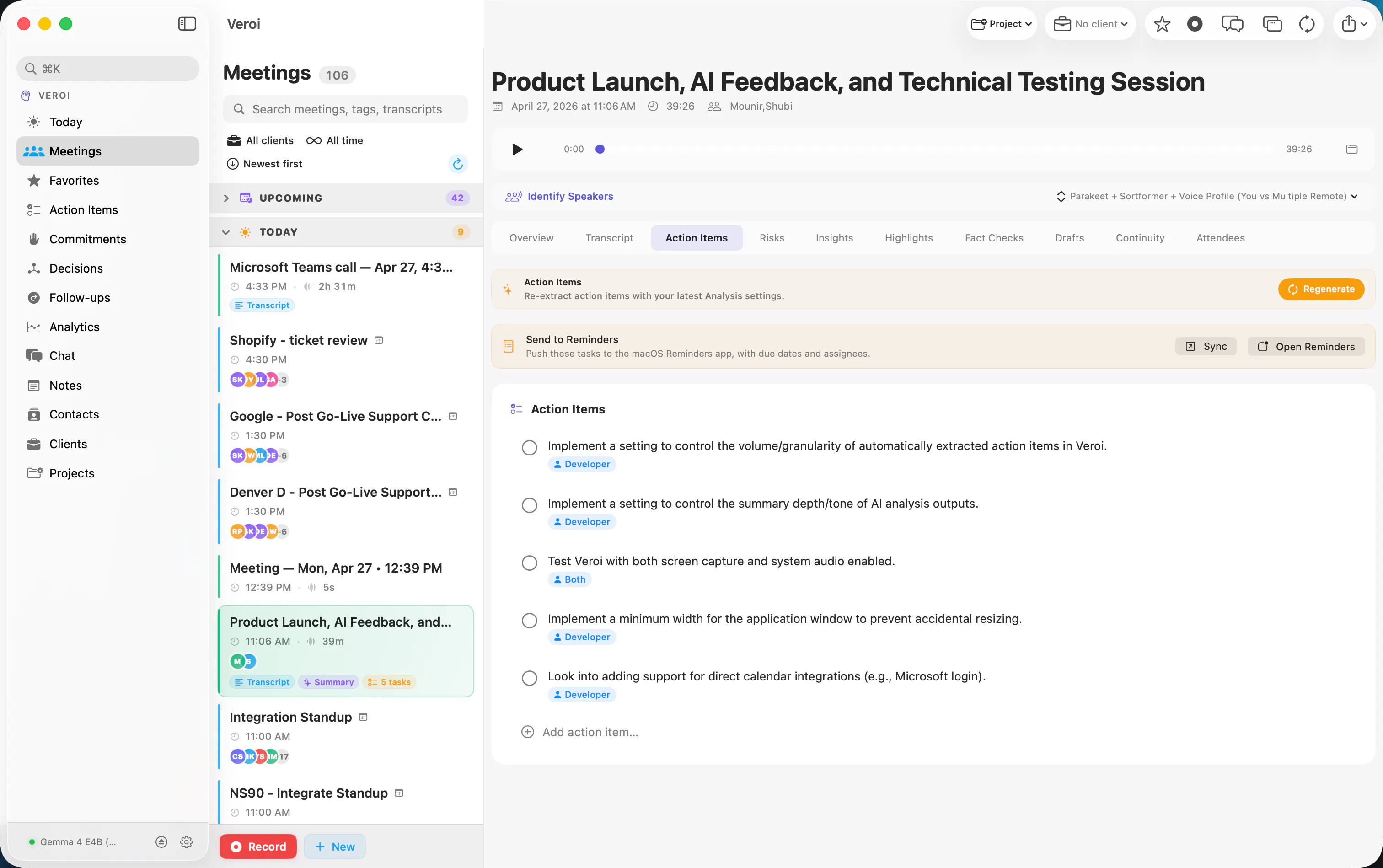This screenshot has width=1383, height=868.
Task: Open settings gear in sidebar footer
Action: click(187, 841)
